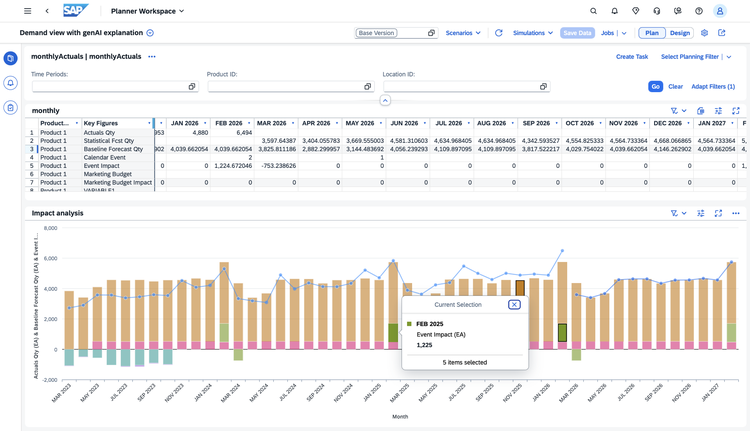This screenshot has width=750, height=431.
Task: Open the hamburger navigation menu
Action: 28,11
